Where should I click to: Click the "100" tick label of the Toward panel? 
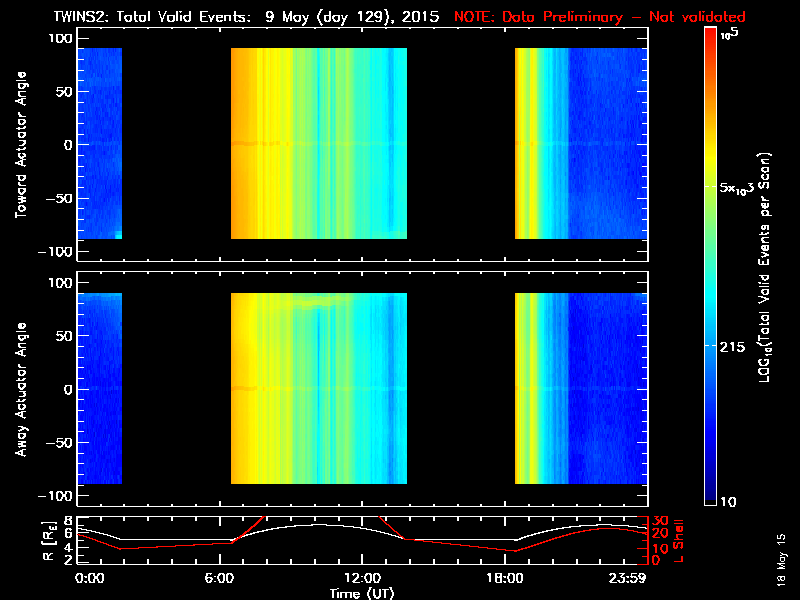pos(60,38)
